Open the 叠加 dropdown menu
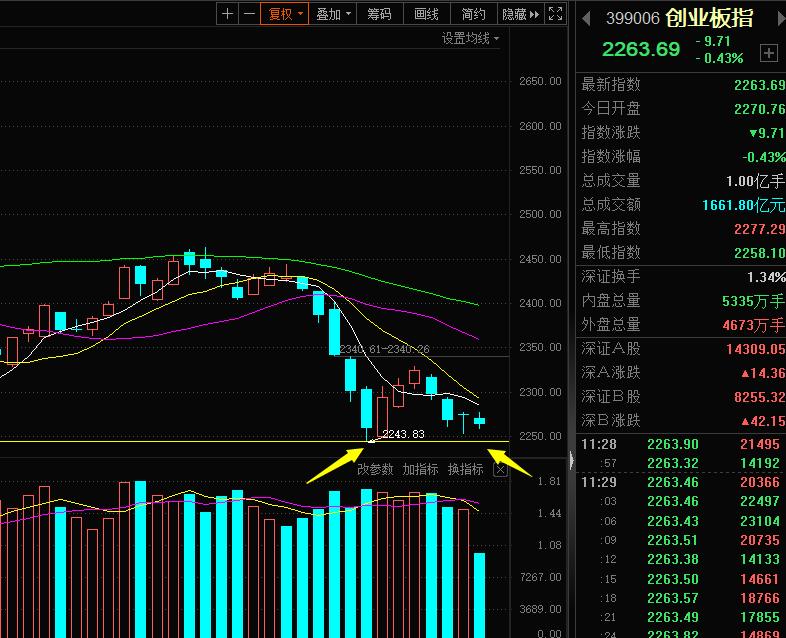This screenshot has width=786, height=638. 333,14
